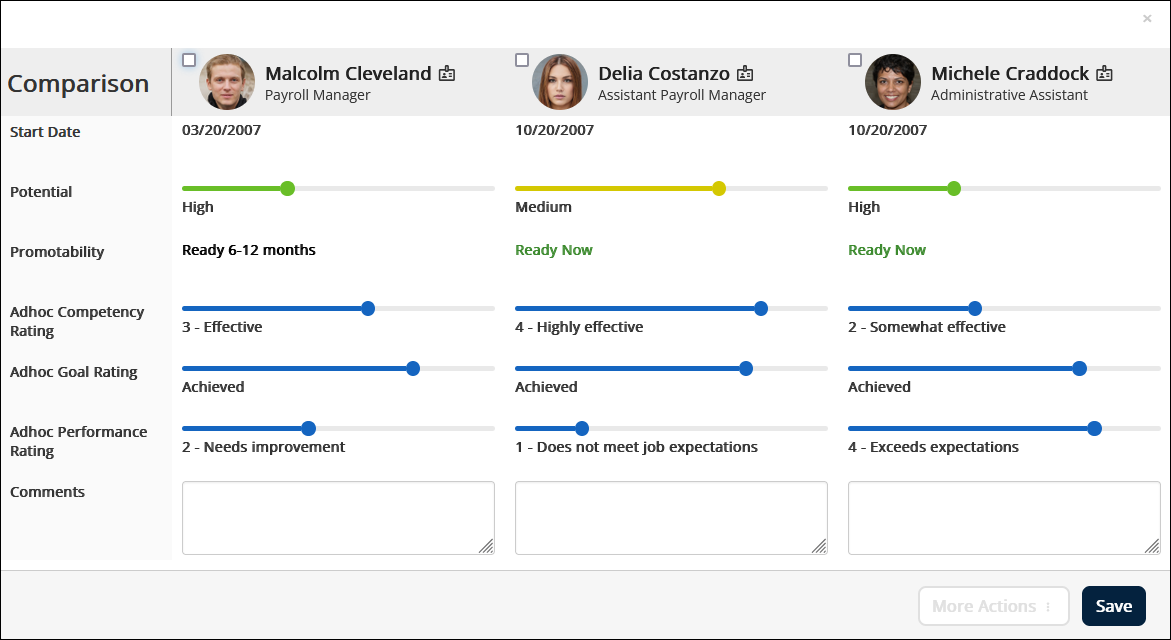The width and height of the screenshot is (1171, 640).
Task: Click the resize handle of Delia's comments box
Action: pos(819,546)
